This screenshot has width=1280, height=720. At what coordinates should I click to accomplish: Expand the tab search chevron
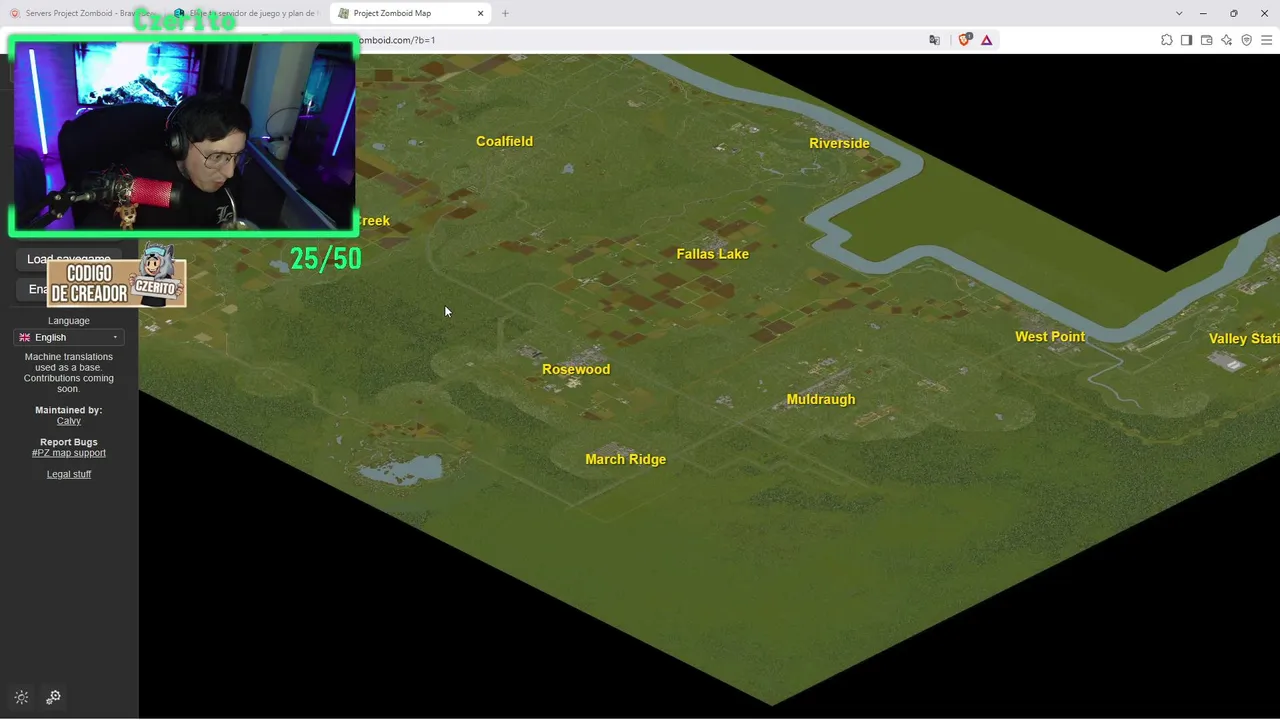tap(1179, 13)
